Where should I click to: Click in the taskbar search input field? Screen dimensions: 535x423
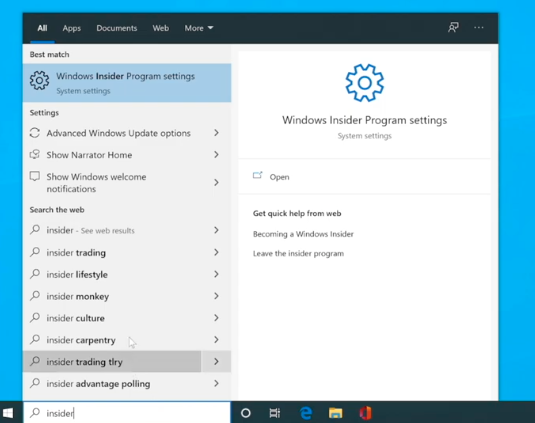(127, 413)
